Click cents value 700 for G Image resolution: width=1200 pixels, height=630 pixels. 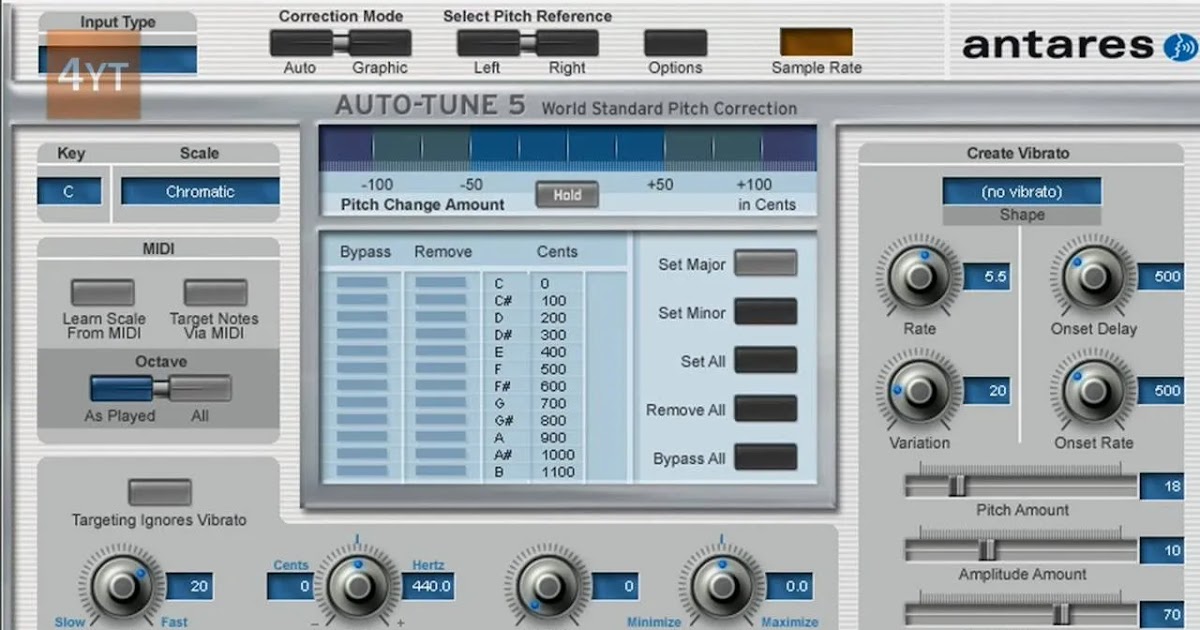(553, 403)
